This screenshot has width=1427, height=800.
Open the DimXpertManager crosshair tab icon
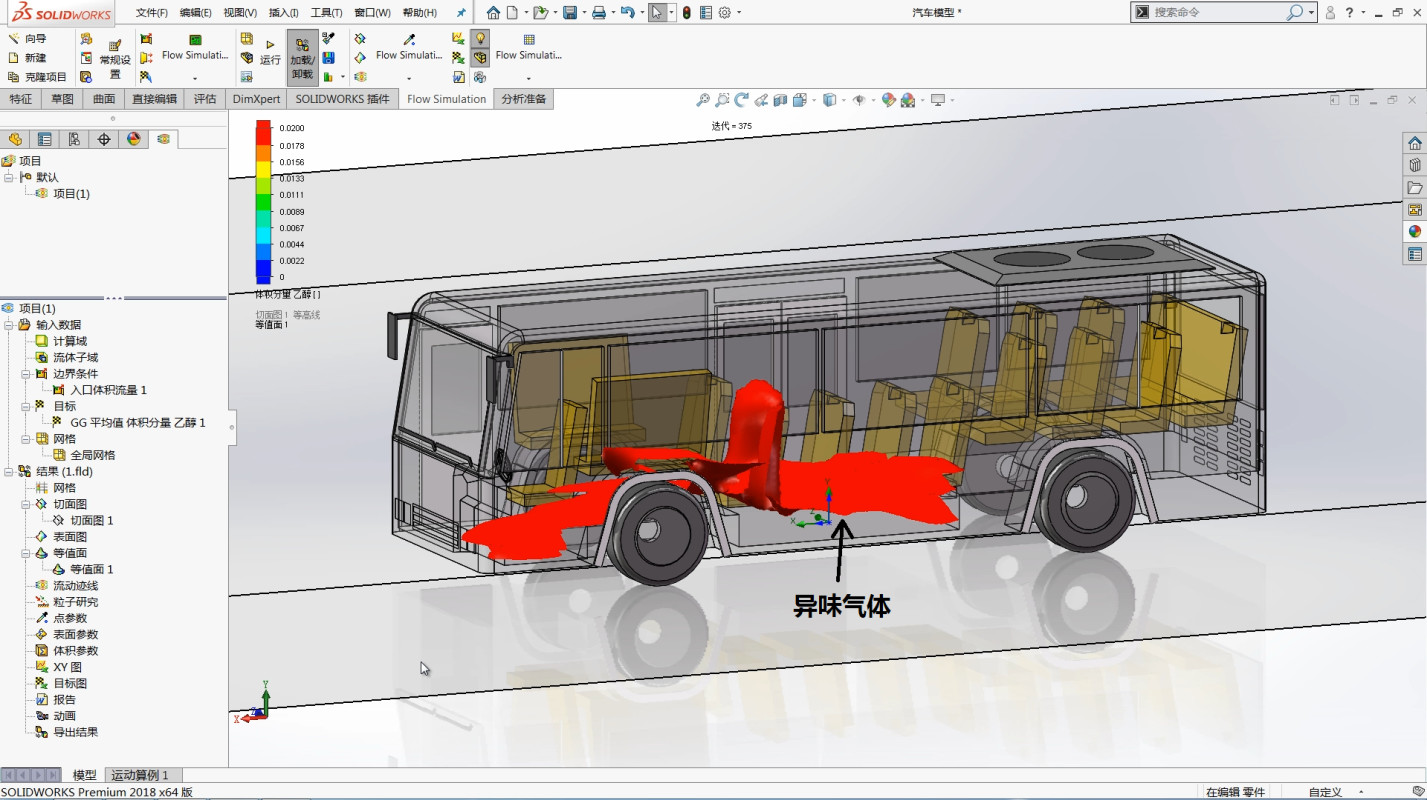point(104,139)
